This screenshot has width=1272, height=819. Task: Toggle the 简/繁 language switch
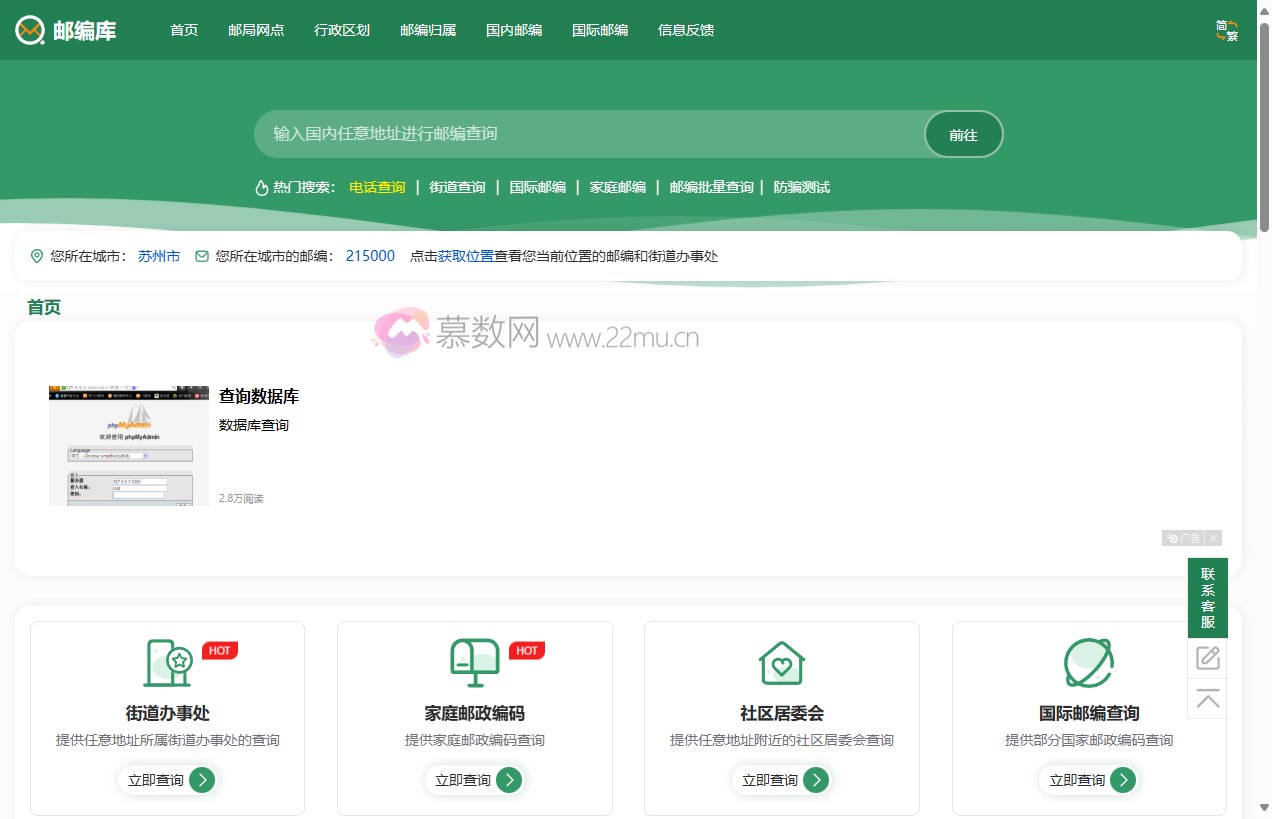click(1226, 30)
